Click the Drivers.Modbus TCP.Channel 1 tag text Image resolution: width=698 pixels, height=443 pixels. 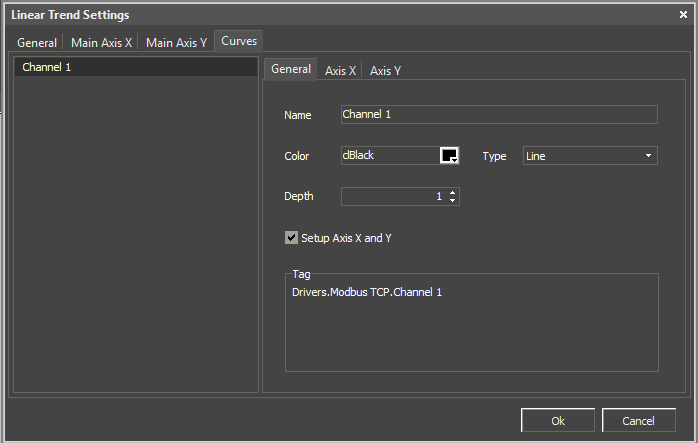click(367, 292)
